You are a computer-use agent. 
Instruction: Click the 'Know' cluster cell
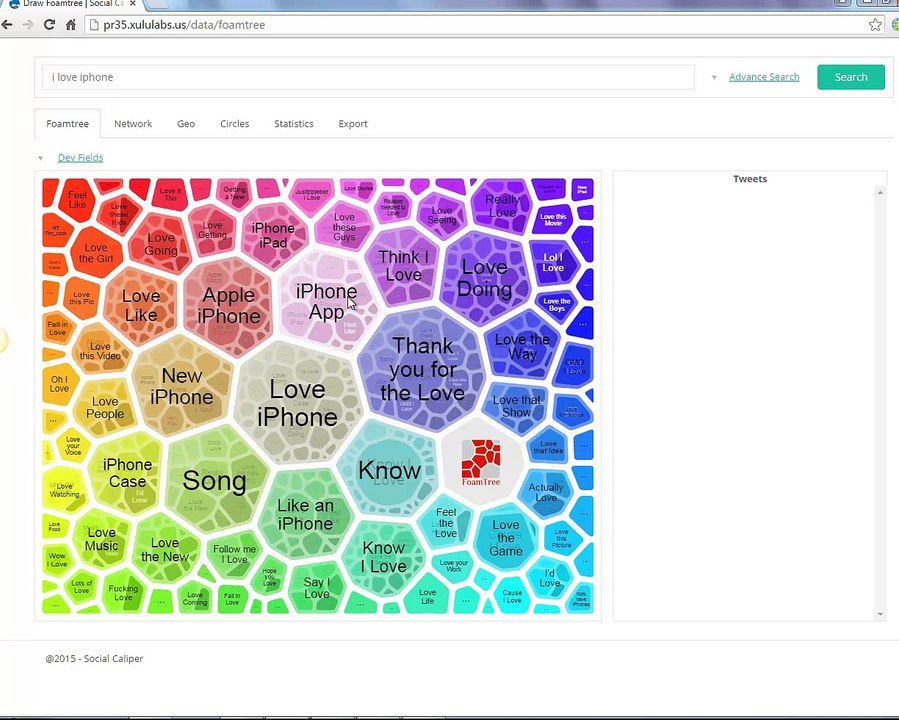point(389,470)
